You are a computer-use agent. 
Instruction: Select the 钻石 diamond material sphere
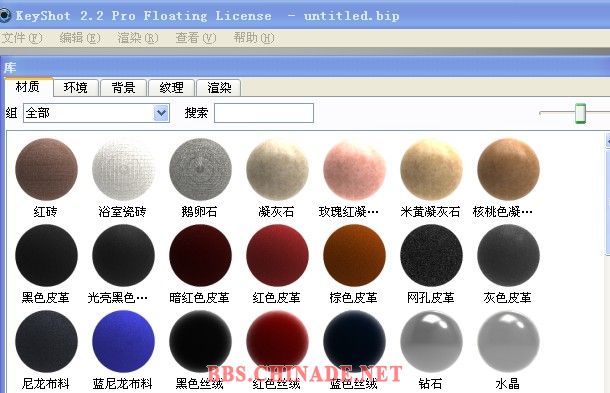[431, 342]
